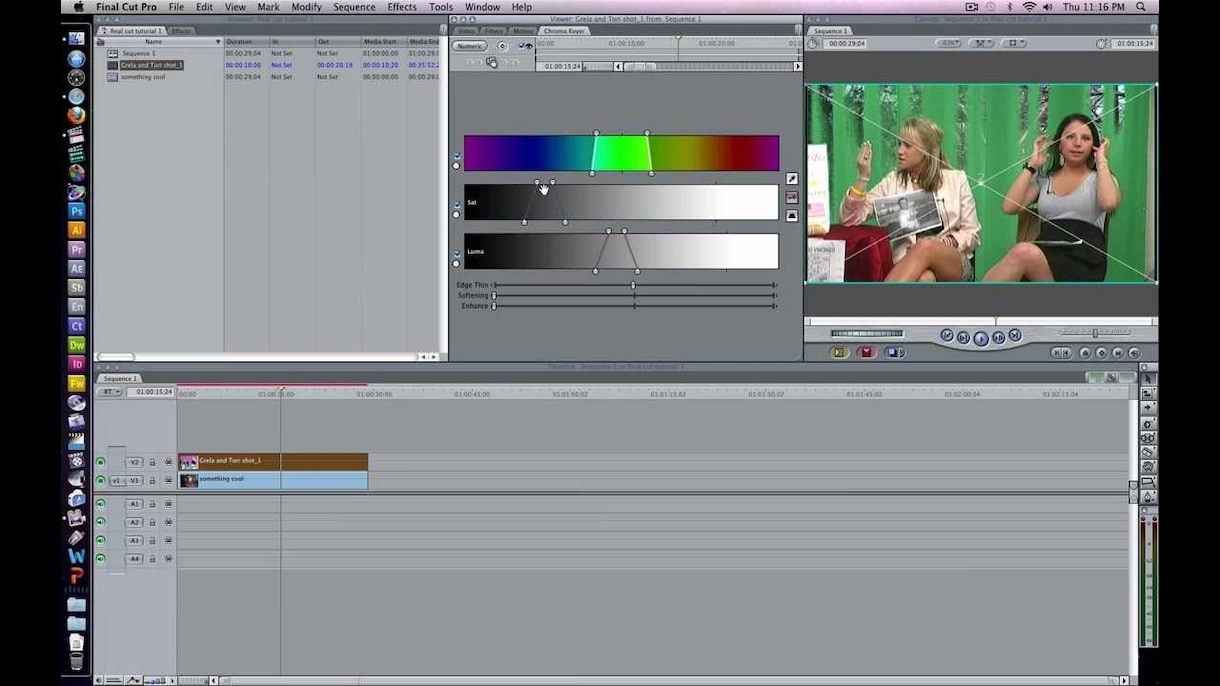1220x686 pixels.
Task: Toggle the hue range enable checkbox
Action: point(457,155)
